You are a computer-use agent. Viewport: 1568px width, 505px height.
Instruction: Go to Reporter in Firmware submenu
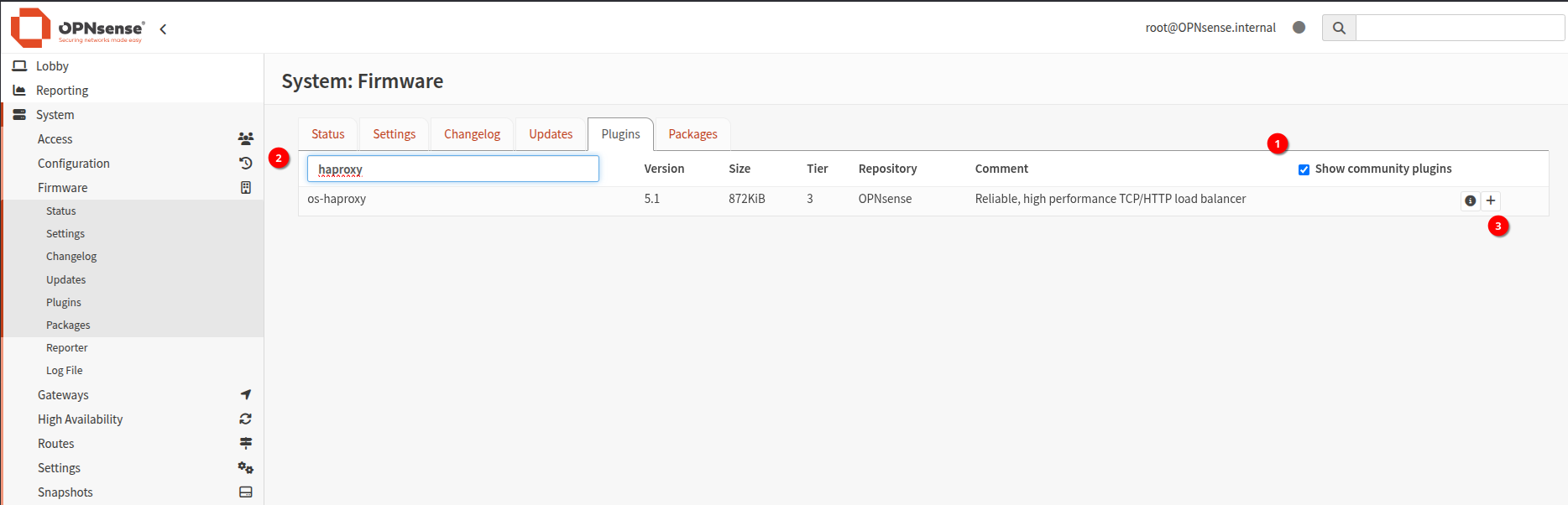tap(67, 348)
